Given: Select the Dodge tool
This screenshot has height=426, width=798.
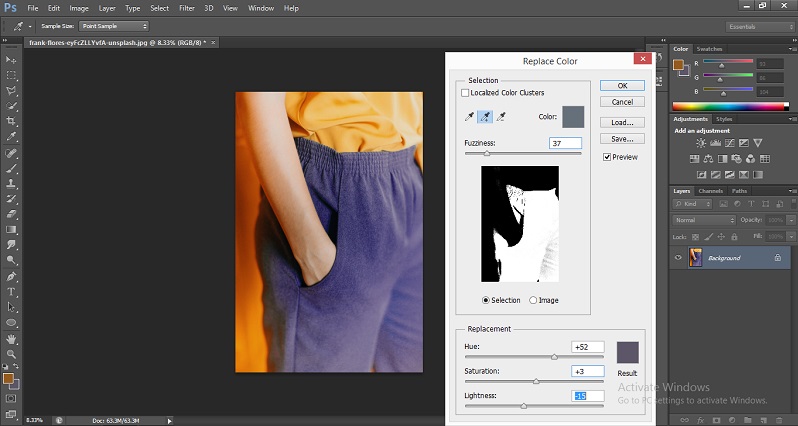Looking at the screenshot, I should point(11,260).
